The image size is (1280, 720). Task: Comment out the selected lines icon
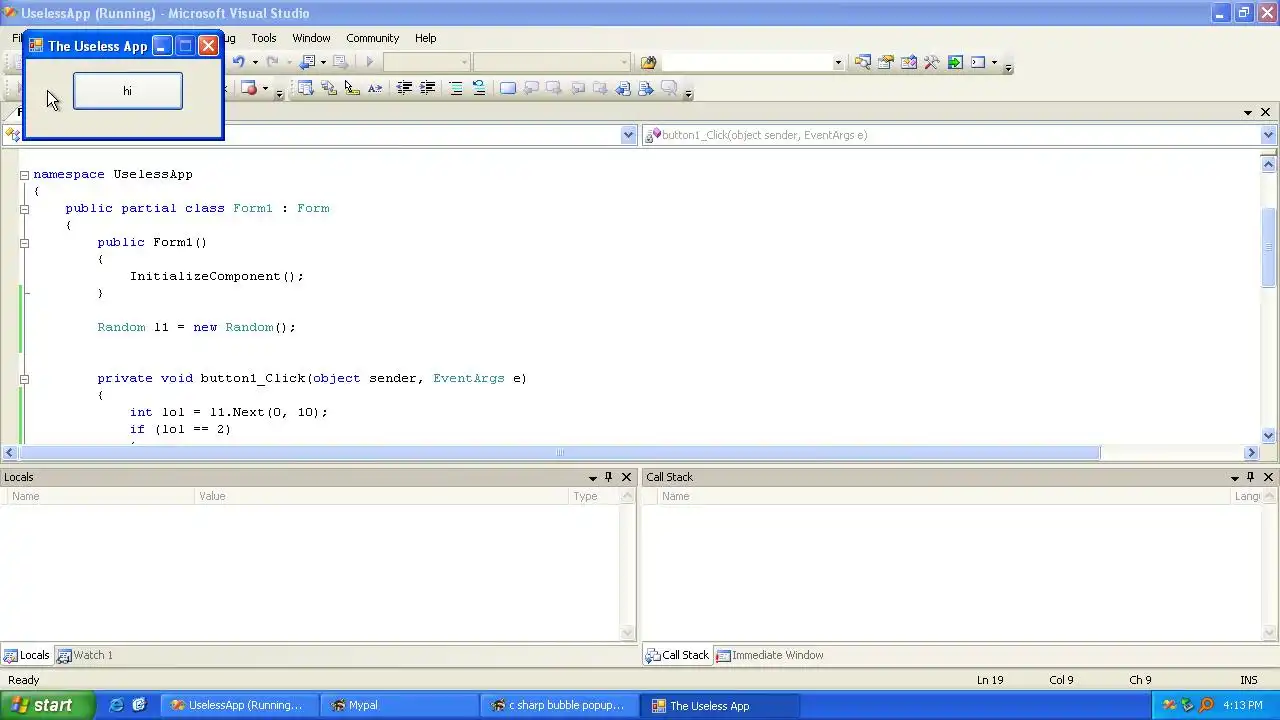[456, 88]
